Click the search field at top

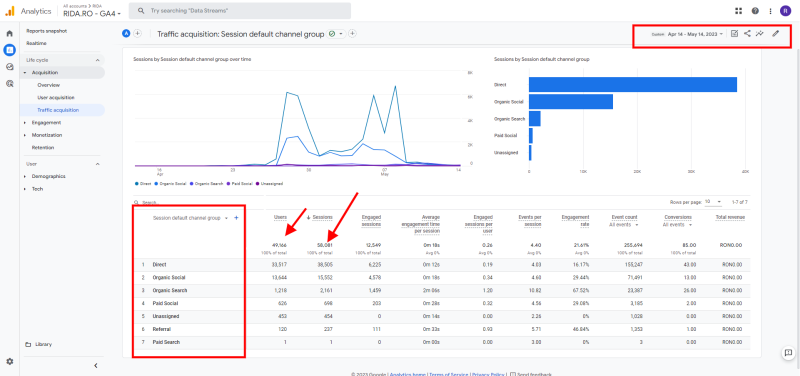(x=240, y=11)
